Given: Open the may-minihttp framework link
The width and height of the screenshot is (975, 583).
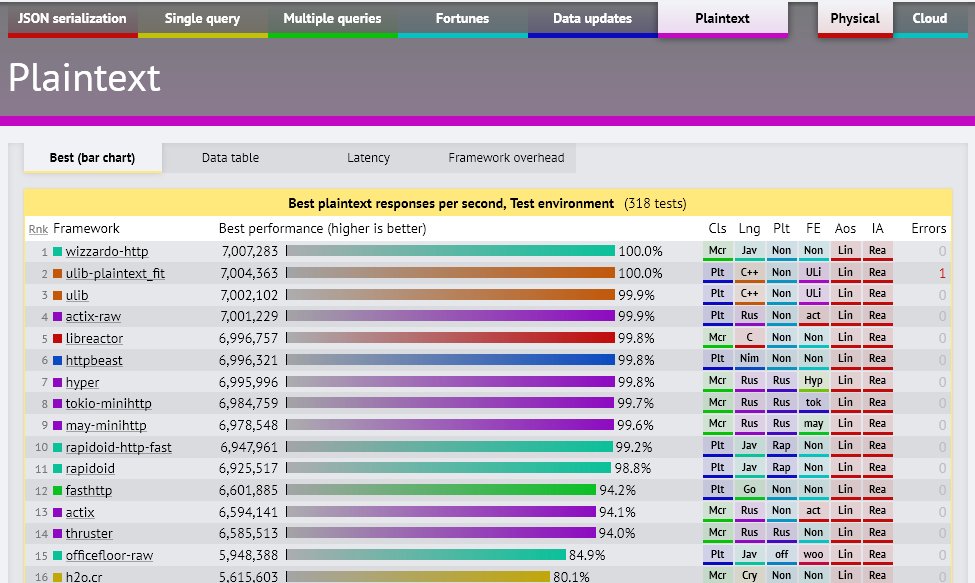Looking at the screenshot, I should click(x=106, y=426).
